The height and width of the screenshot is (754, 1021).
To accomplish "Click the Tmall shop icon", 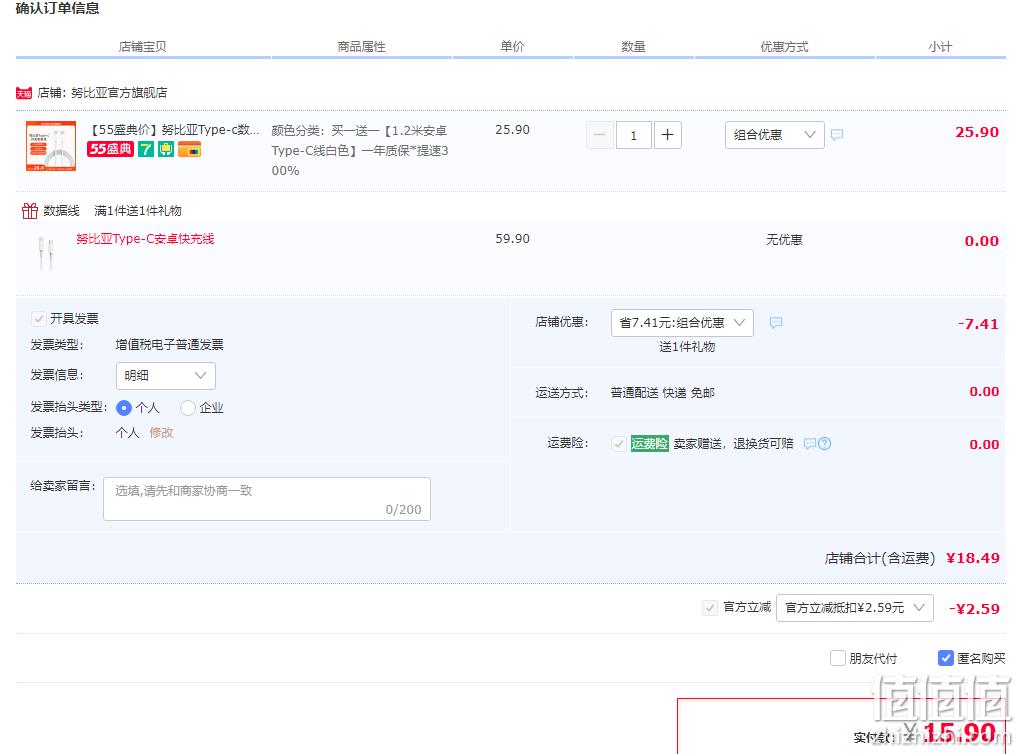I will 24,93.
